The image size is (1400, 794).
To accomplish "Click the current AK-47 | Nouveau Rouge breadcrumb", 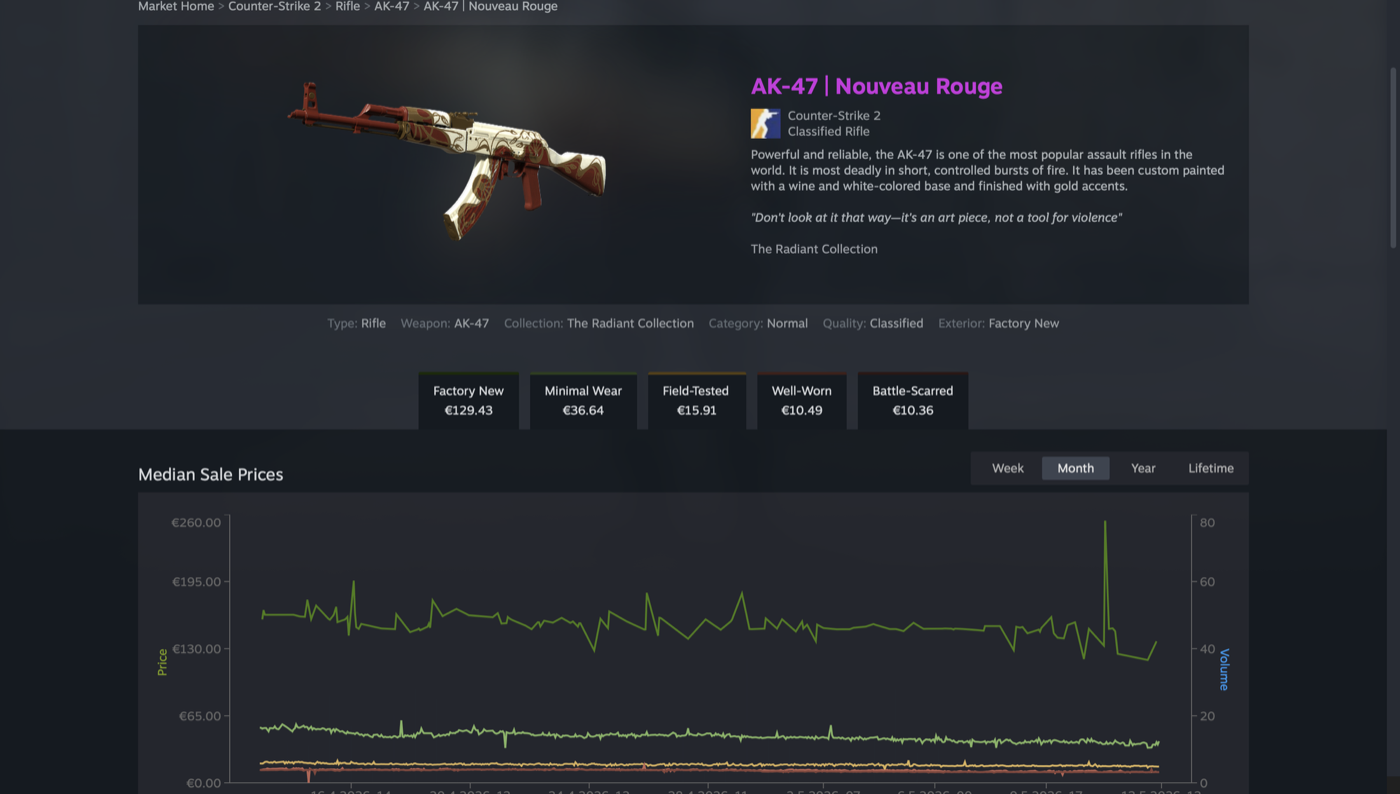I will 490,6.
